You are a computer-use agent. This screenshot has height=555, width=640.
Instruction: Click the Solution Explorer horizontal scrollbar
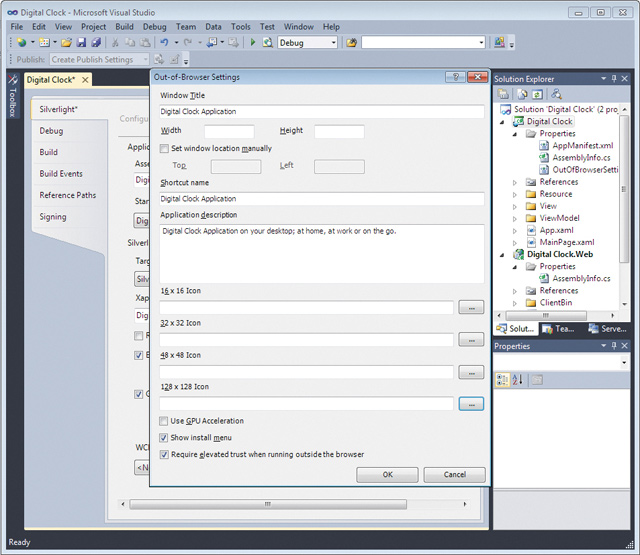point(546,315)
